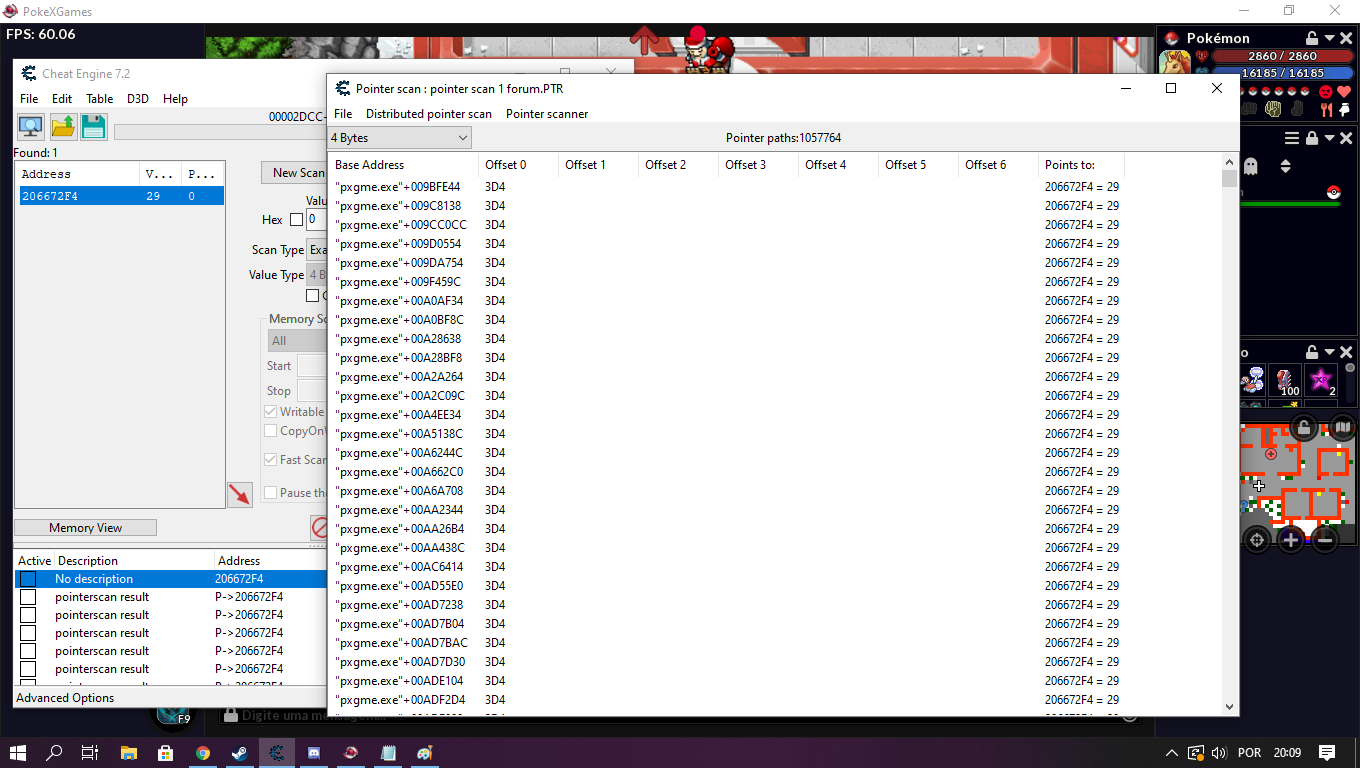1360x768 pixels.
Task: Expand the Pokémon panel dropdown arrow
Action: [1329, 38]
